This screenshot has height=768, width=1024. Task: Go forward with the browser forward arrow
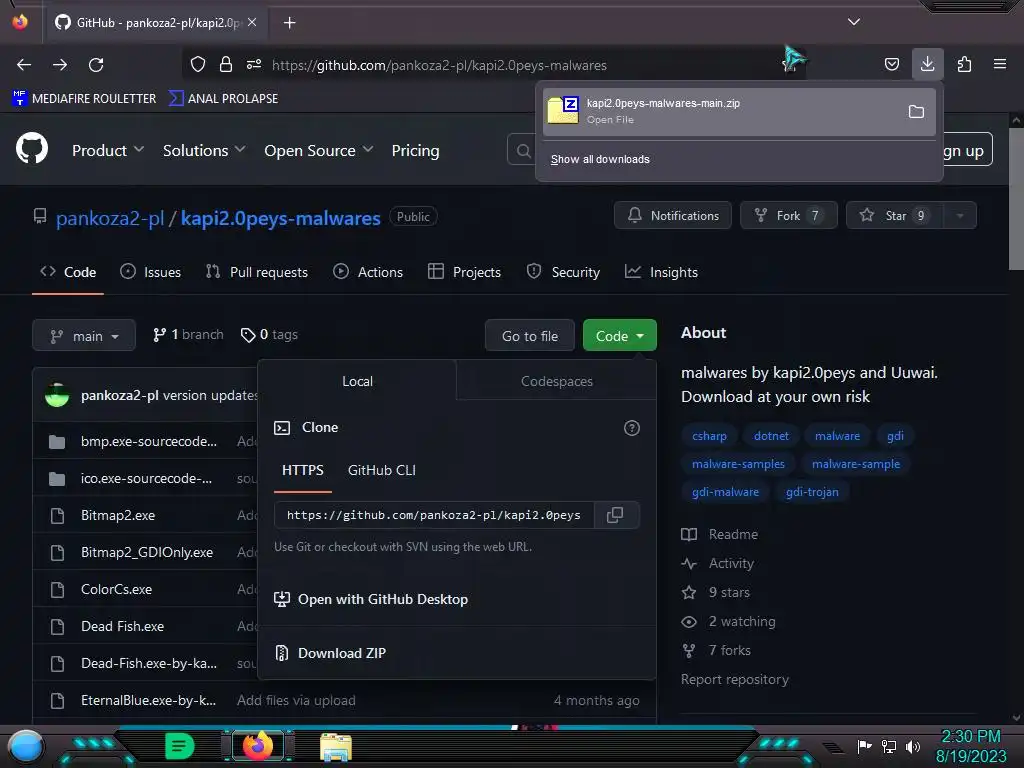click(60, 65)
